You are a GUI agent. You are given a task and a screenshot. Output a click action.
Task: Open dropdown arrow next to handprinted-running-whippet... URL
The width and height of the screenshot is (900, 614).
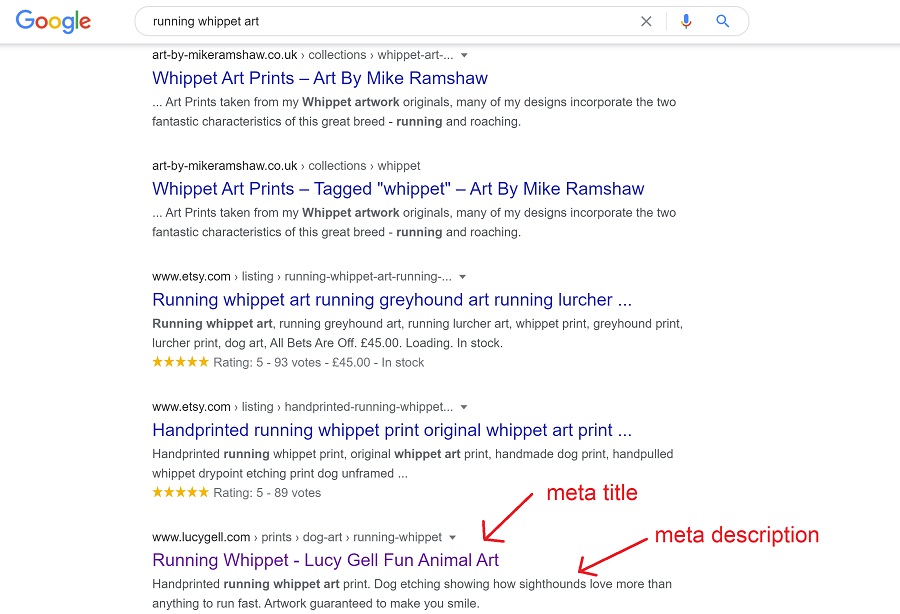click(464, 407)
